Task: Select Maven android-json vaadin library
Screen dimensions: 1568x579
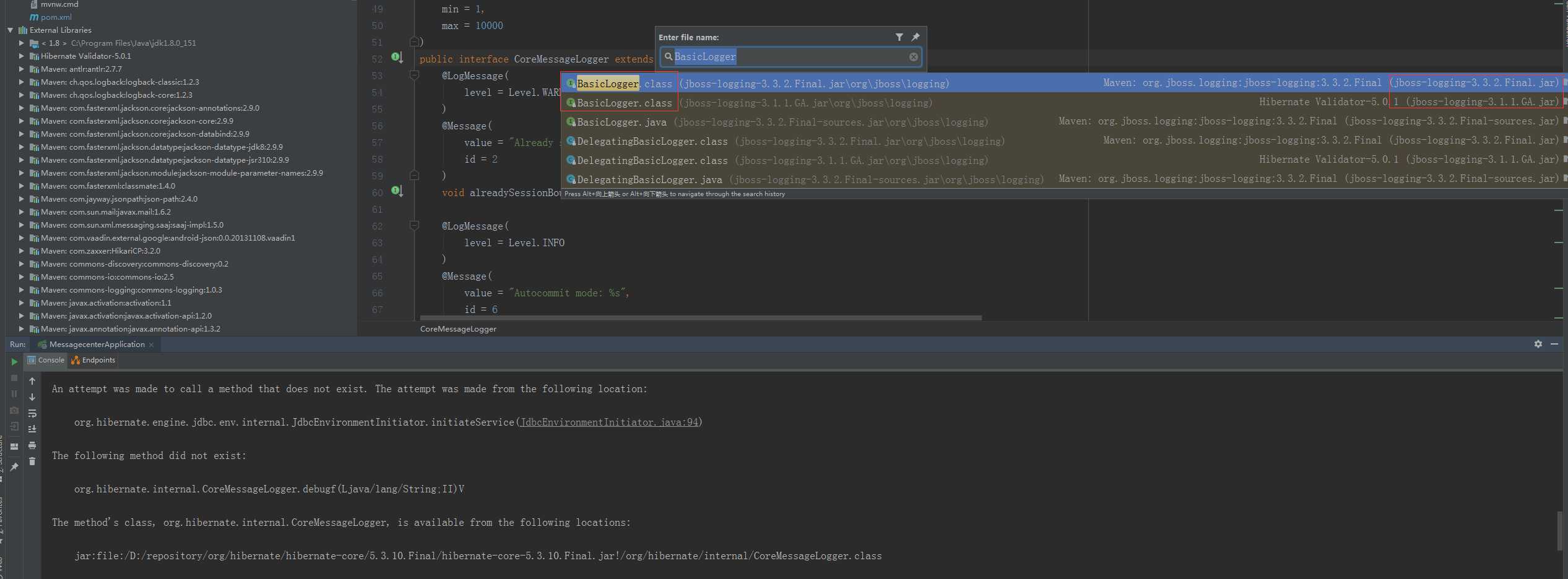Action: pyautogui.click(x=167, y=238)
